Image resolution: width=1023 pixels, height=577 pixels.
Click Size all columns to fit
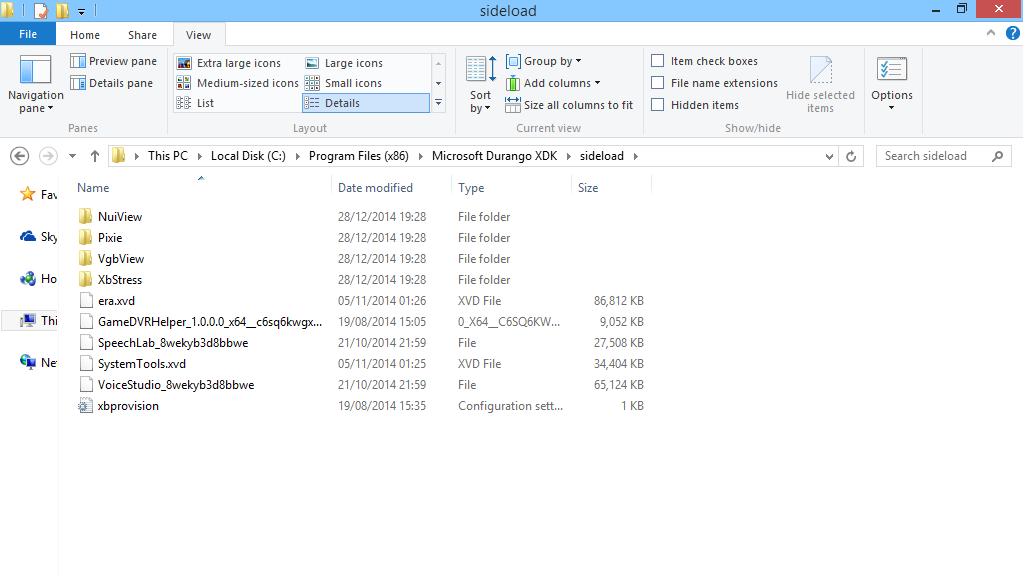570,105
